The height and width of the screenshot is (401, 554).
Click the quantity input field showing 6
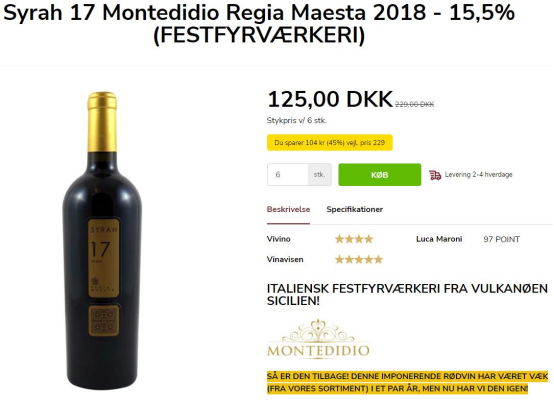pyautogui.click(x=288, y=175)
